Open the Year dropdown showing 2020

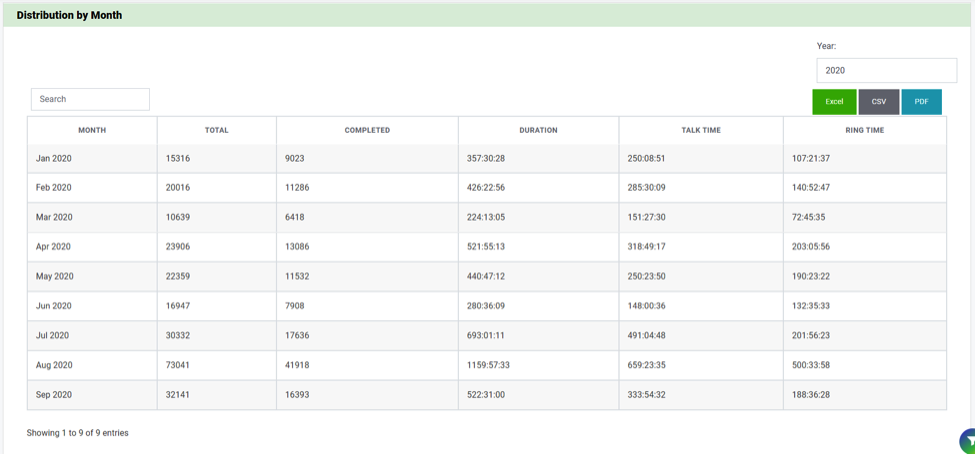point(886,70)
